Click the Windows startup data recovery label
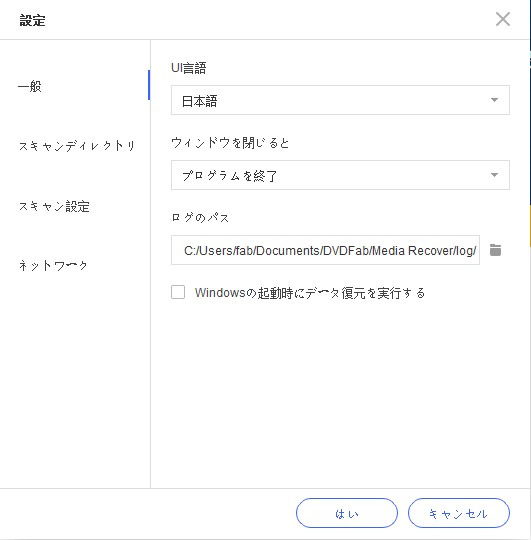The image size is (531, 540). point(310,293)
